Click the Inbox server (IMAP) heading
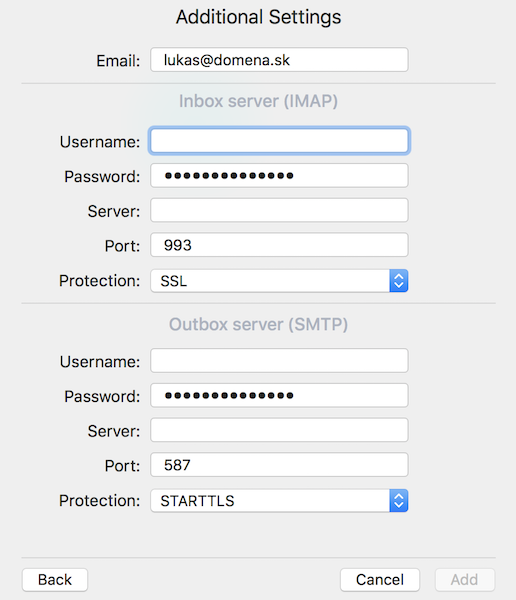The image size is (516, 600). 258,101
